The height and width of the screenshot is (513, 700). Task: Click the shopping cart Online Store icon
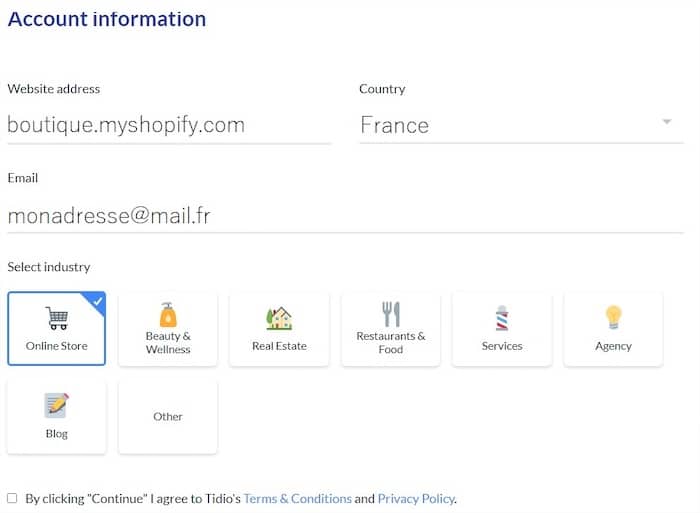pyautogui.click(x=57, y=319)
